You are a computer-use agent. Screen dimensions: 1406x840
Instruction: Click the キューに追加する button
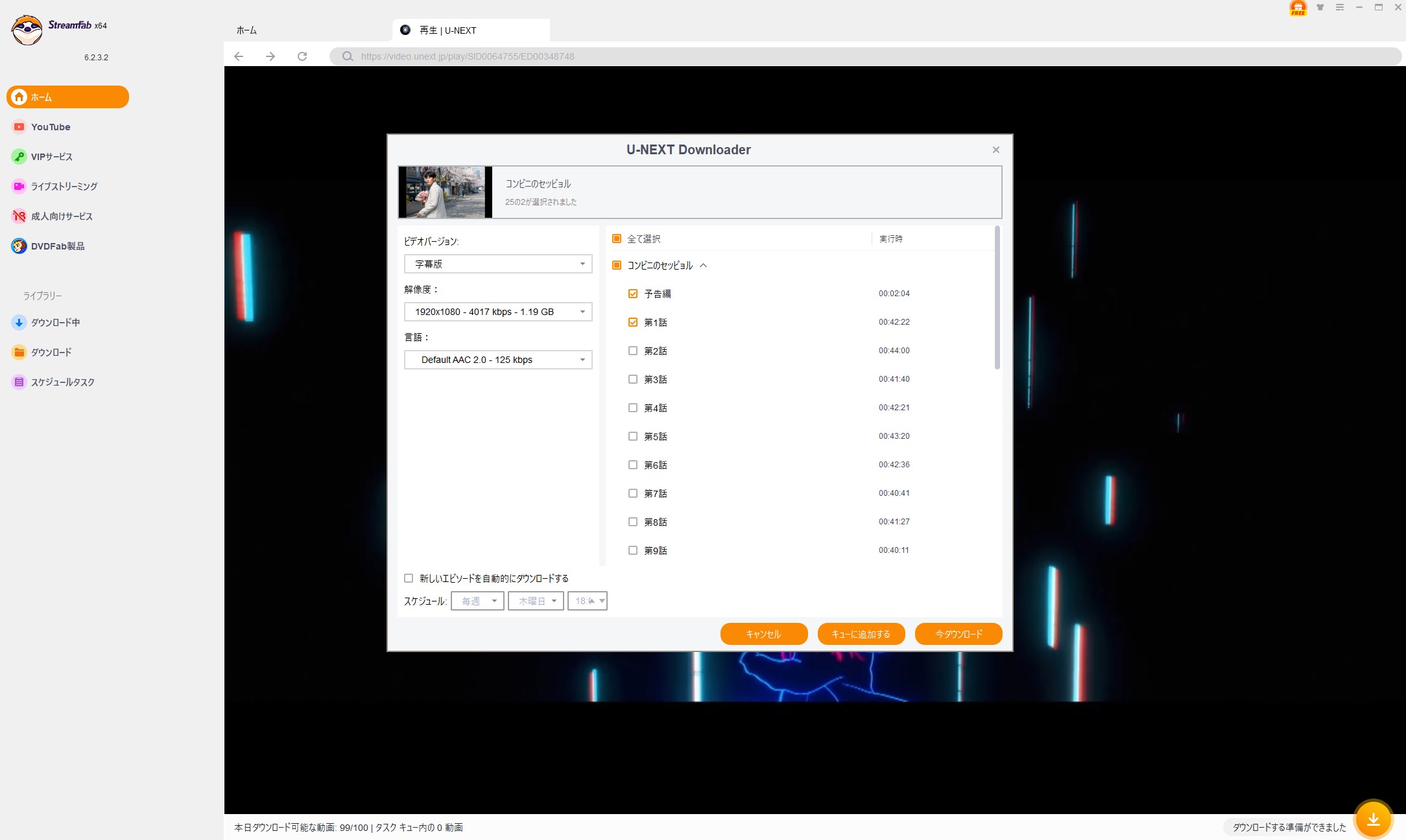pyautogui.click(x=861, y=634)
